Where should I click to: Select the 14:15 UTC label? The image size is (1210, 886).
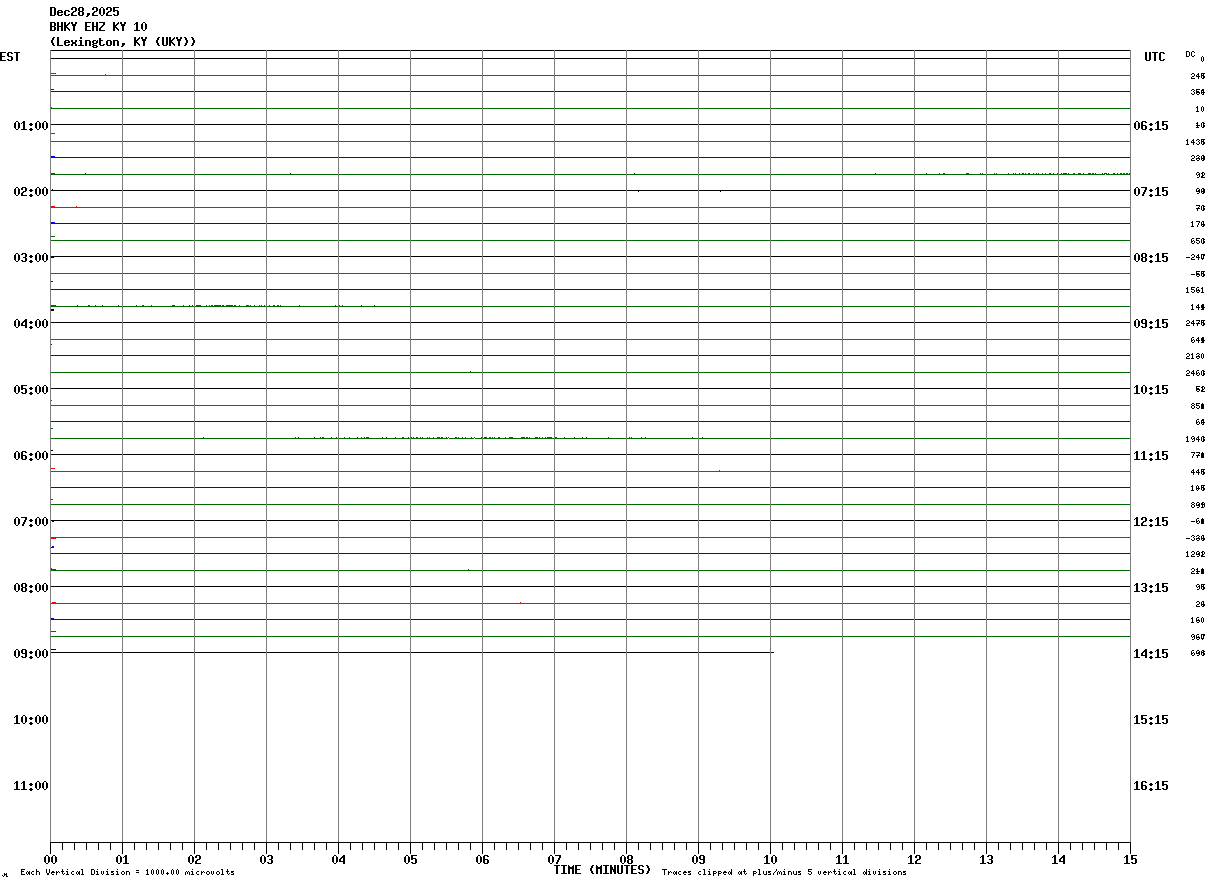pyautogui.click(x=1151, y=654)
